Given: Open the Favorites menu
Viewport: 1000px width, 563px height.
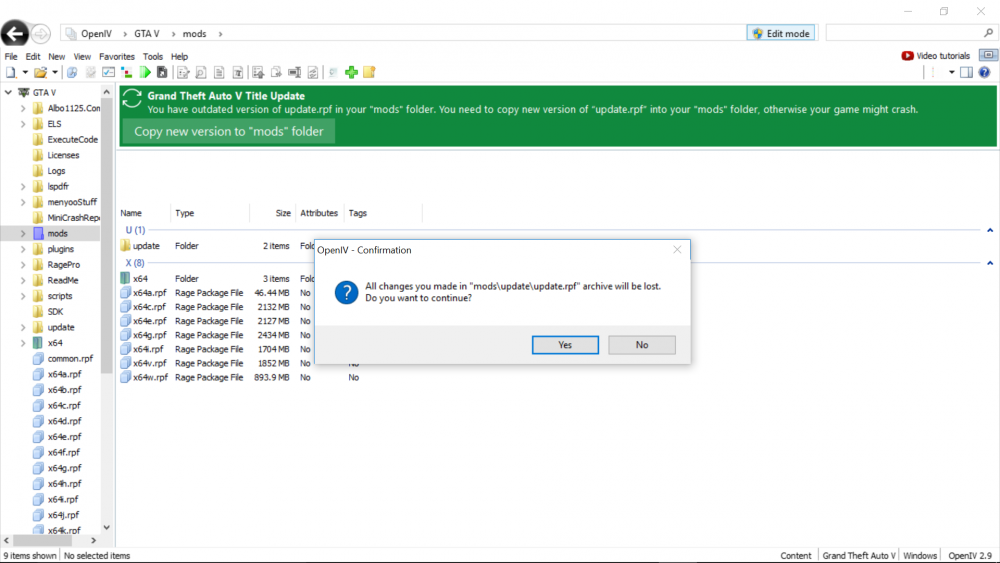Looking at the screenshot, I should [117, 56].
